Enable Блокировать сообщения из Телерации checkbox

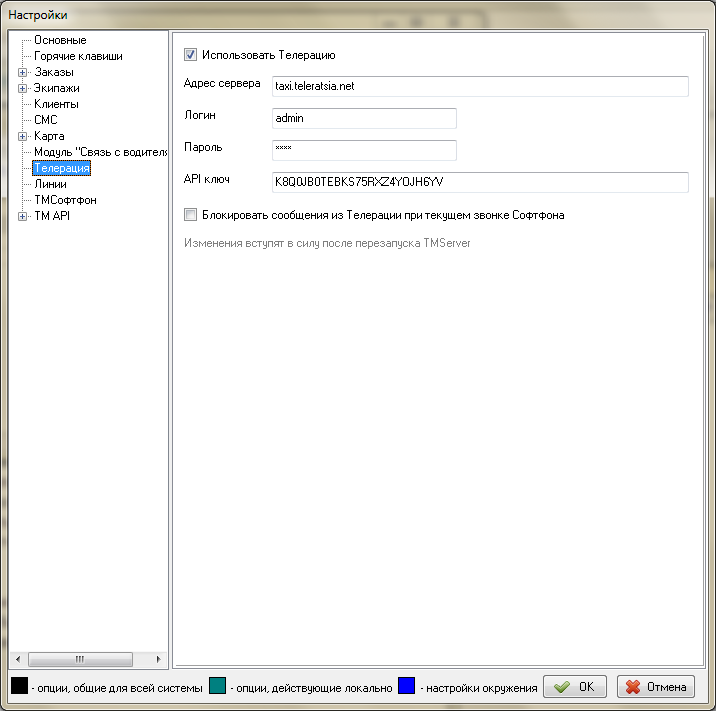point(190,215)
